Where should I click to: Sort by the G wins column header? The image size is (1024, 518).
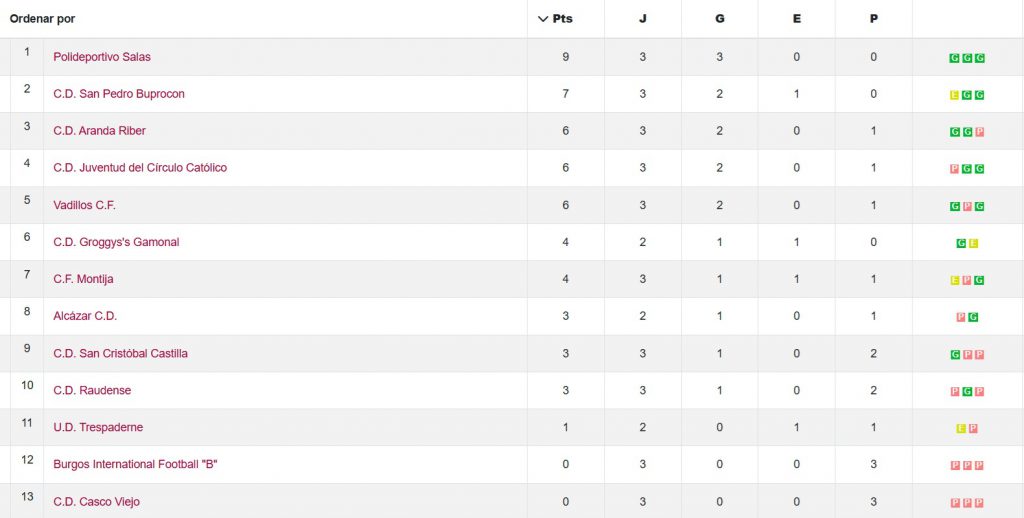tap(719, 19)
